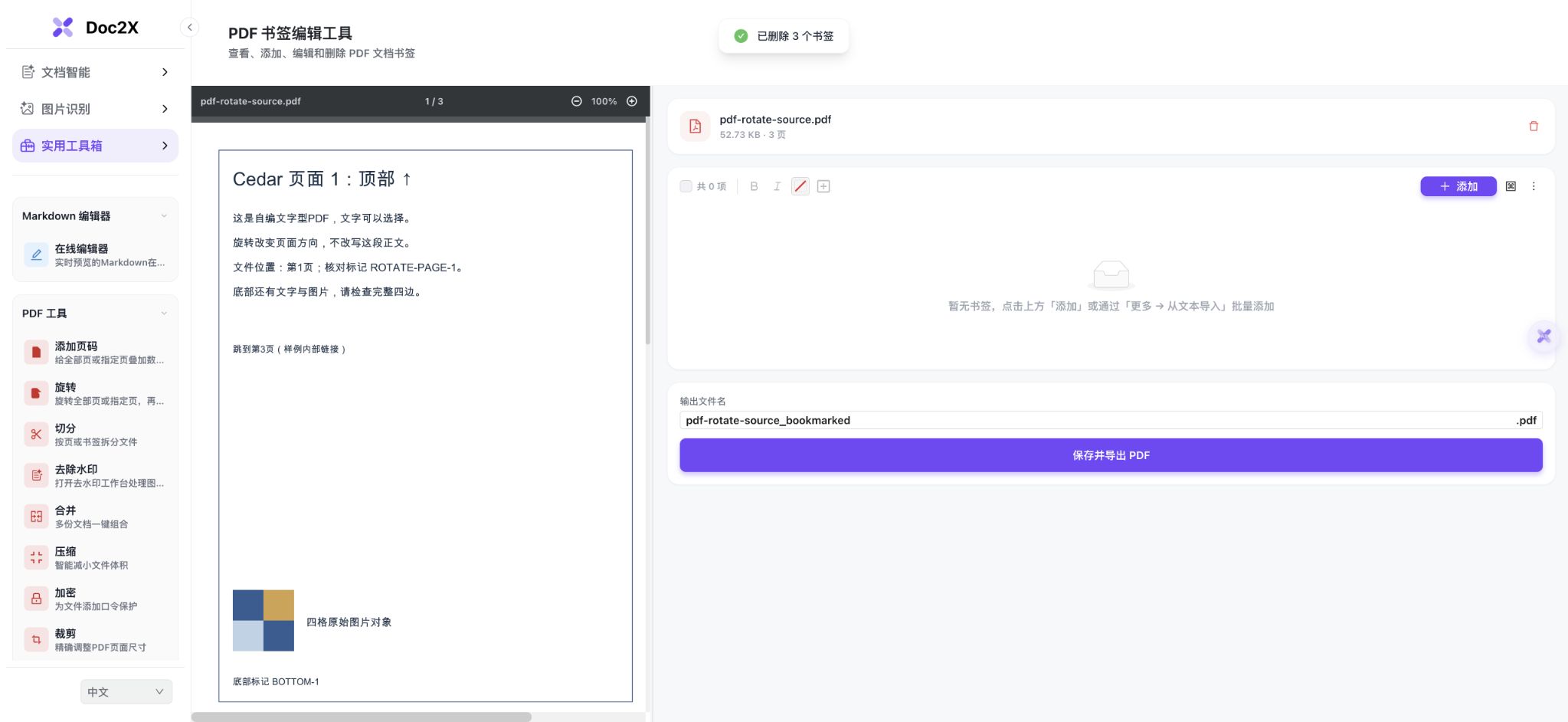Zoom in the PDF preview
The width and height of the screenshot is (1568, 722).
pyautogui.click(x=632, y=101)
